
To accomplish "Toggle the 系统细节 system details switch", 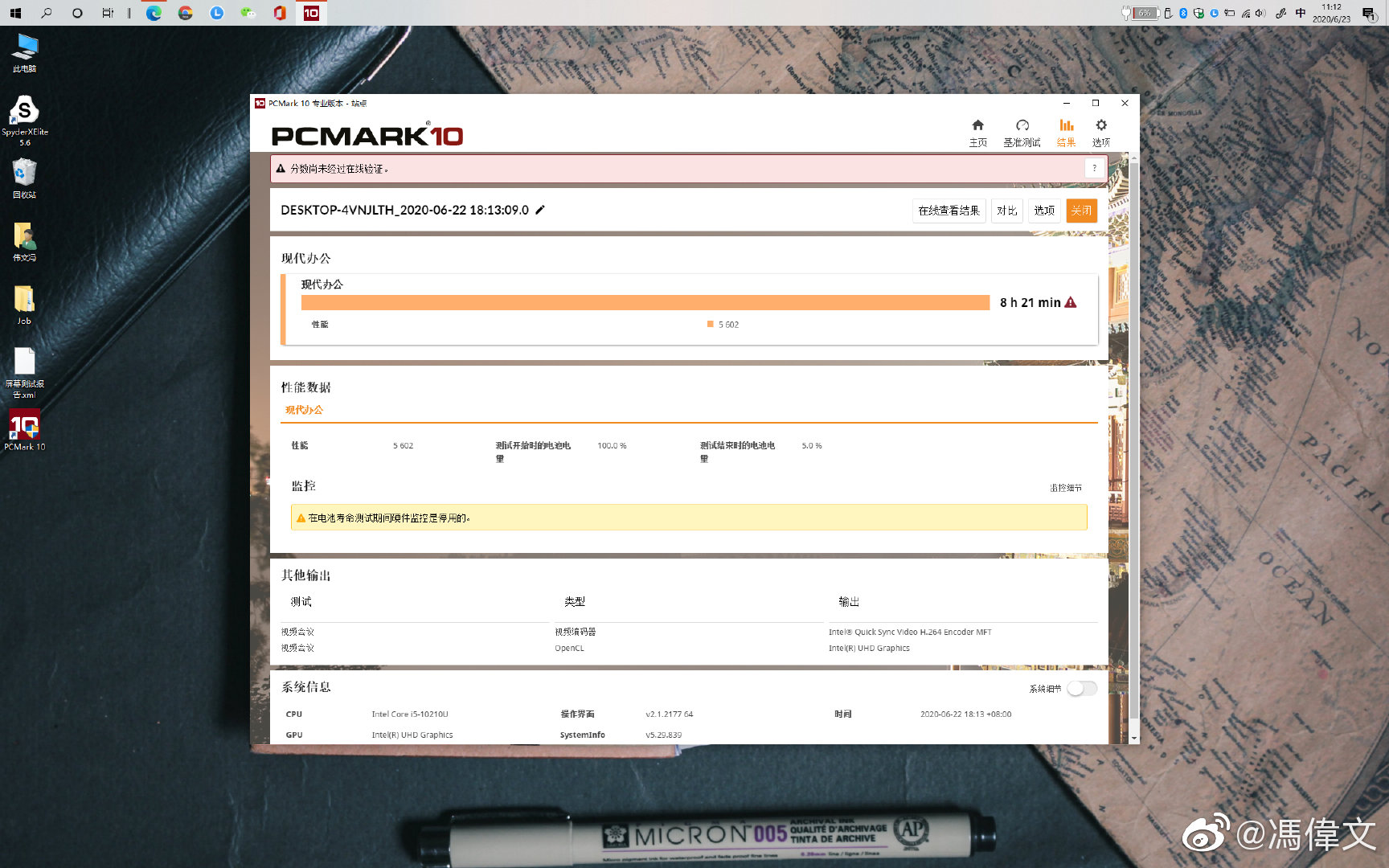I will tap(1081, 689).
